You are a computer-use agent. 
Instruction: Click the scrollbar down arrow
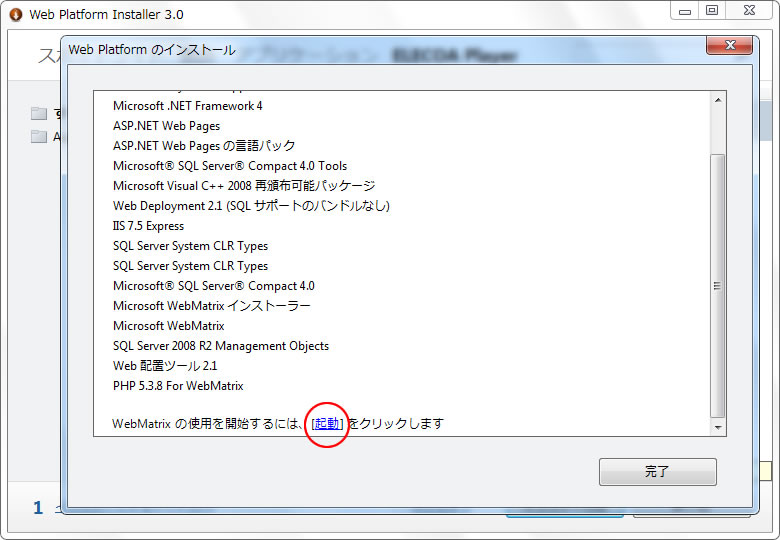(x=717, y=427)
